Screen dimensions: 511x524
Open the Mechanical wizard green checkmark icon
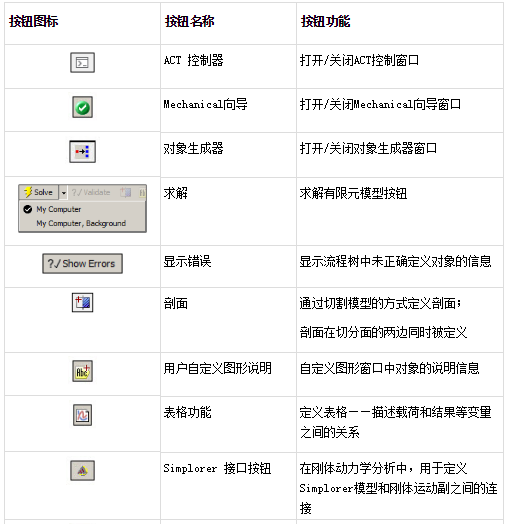coord(83,107)
